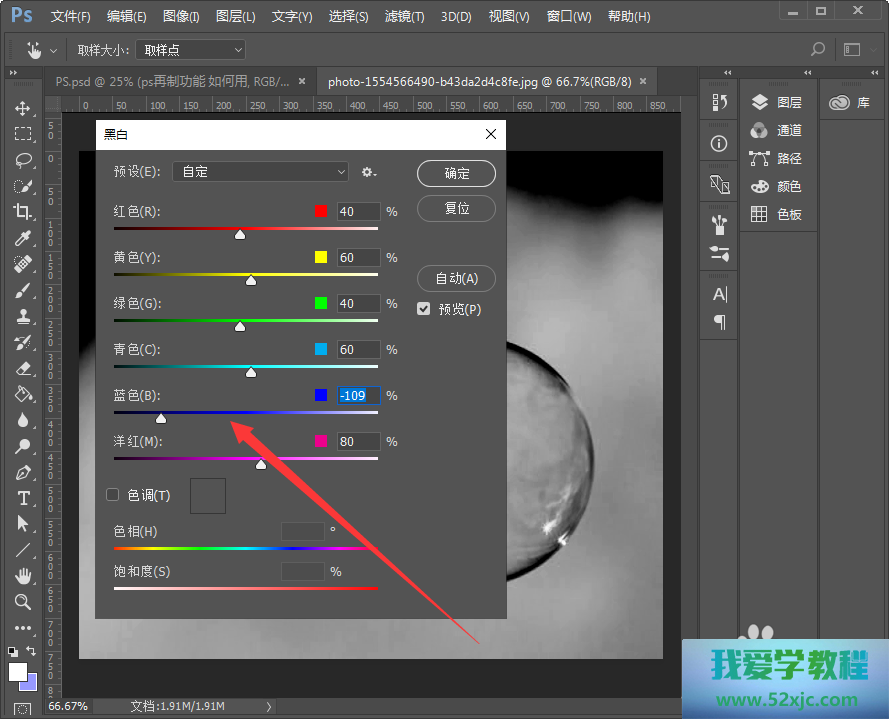889x719 pixels.
Task: Select the Crop tool
Action: tap(22, 212)
